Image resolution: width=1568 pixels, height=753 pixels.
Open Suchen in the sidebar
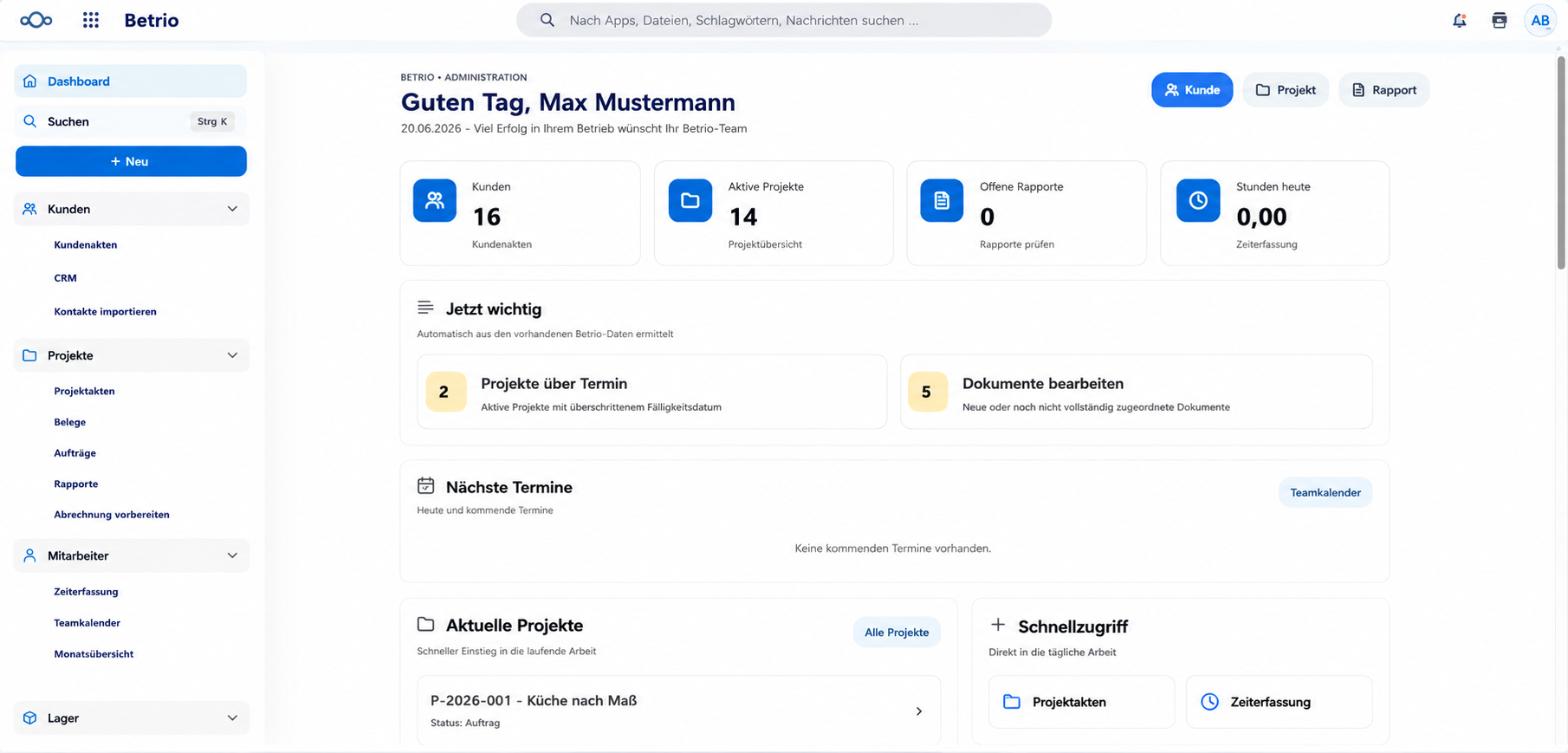point(131,121)
